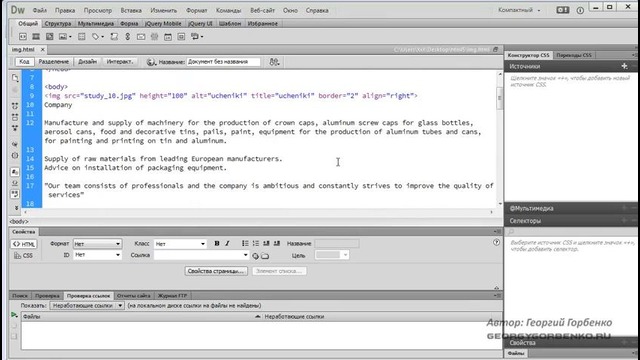Click the Название document title field

pos(223,62)
